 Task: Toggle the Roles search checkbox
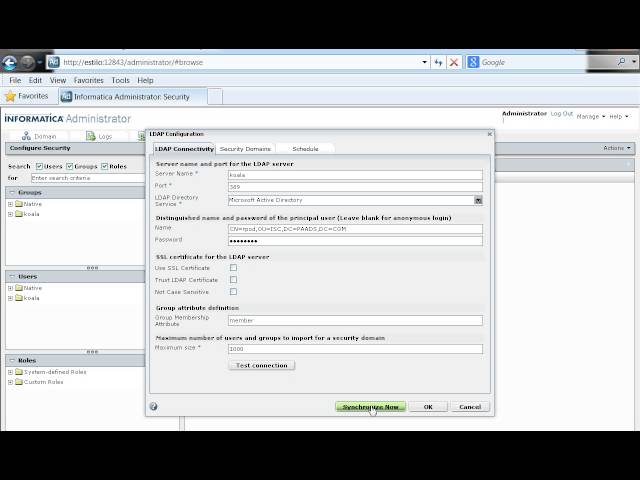pyautogui.click(x=104, y=166)
